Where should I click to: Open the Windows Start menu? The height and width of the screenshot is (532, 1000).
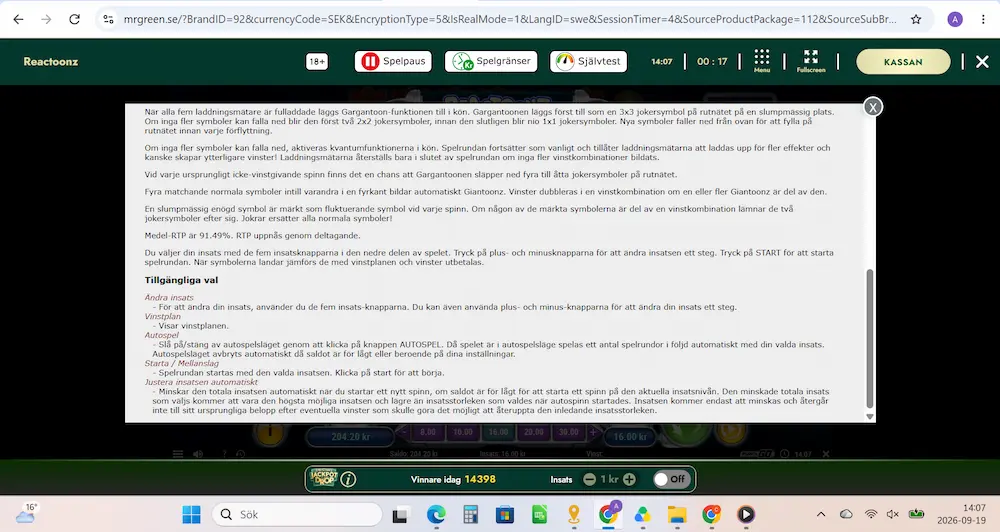(x=191, y=514)
